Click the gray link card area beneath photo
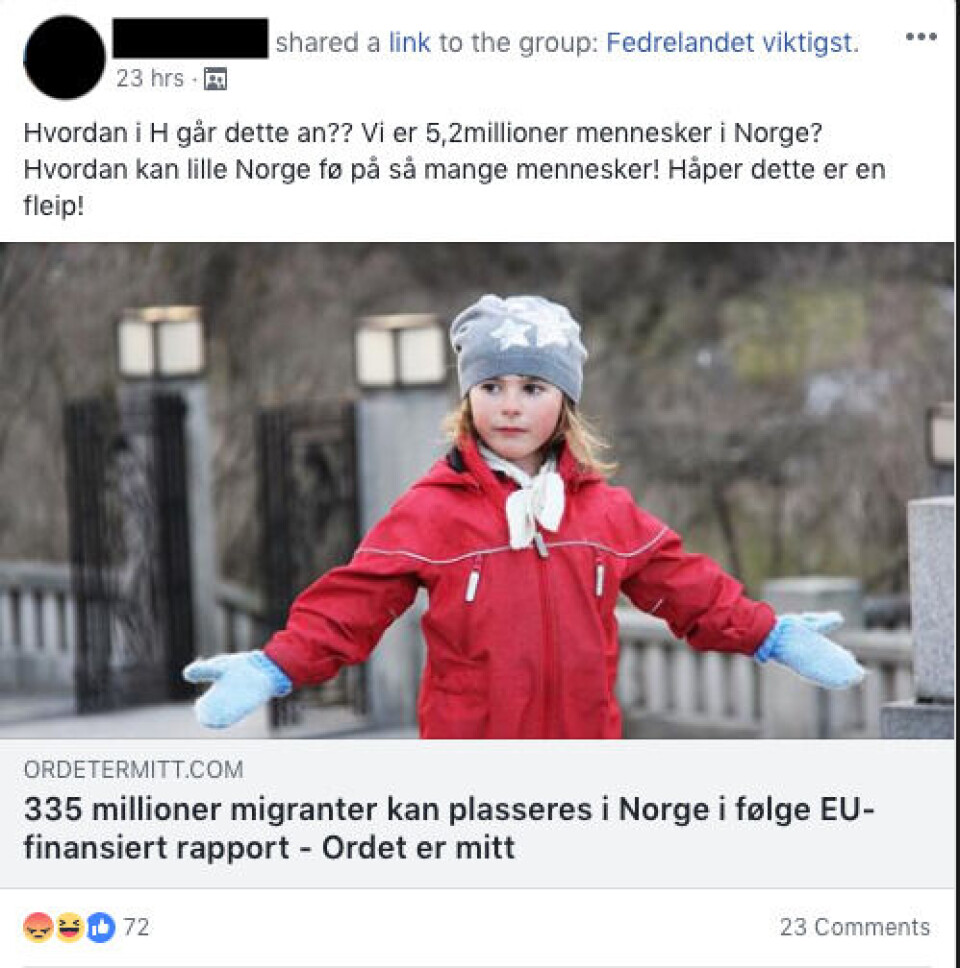Viewport: 960px width, 968px height. click(x=477, y=814)
